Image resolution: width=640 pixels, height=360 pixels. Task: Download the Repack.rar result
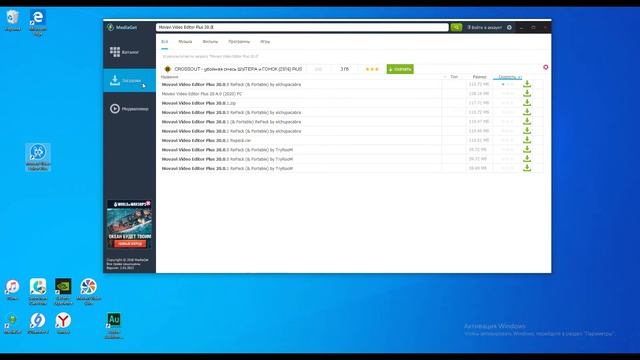coord(527,140)
